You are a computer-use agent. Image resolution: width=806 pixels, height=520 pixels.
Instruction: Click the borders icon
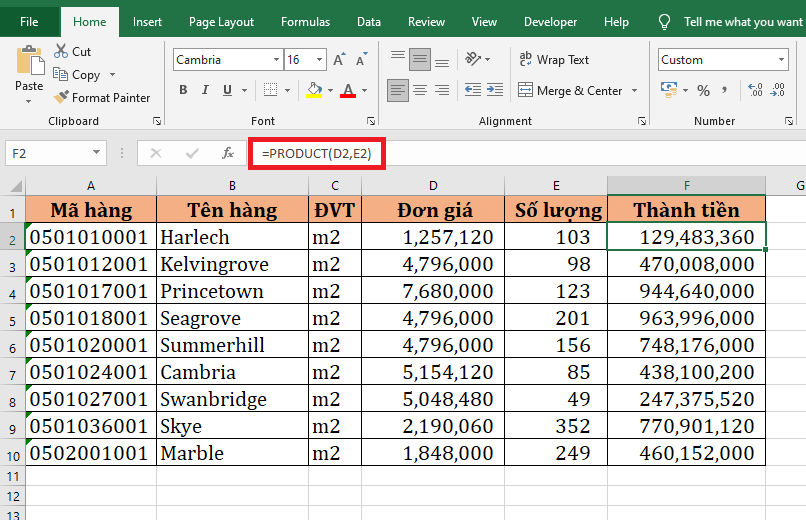click(x=270, y=90)
